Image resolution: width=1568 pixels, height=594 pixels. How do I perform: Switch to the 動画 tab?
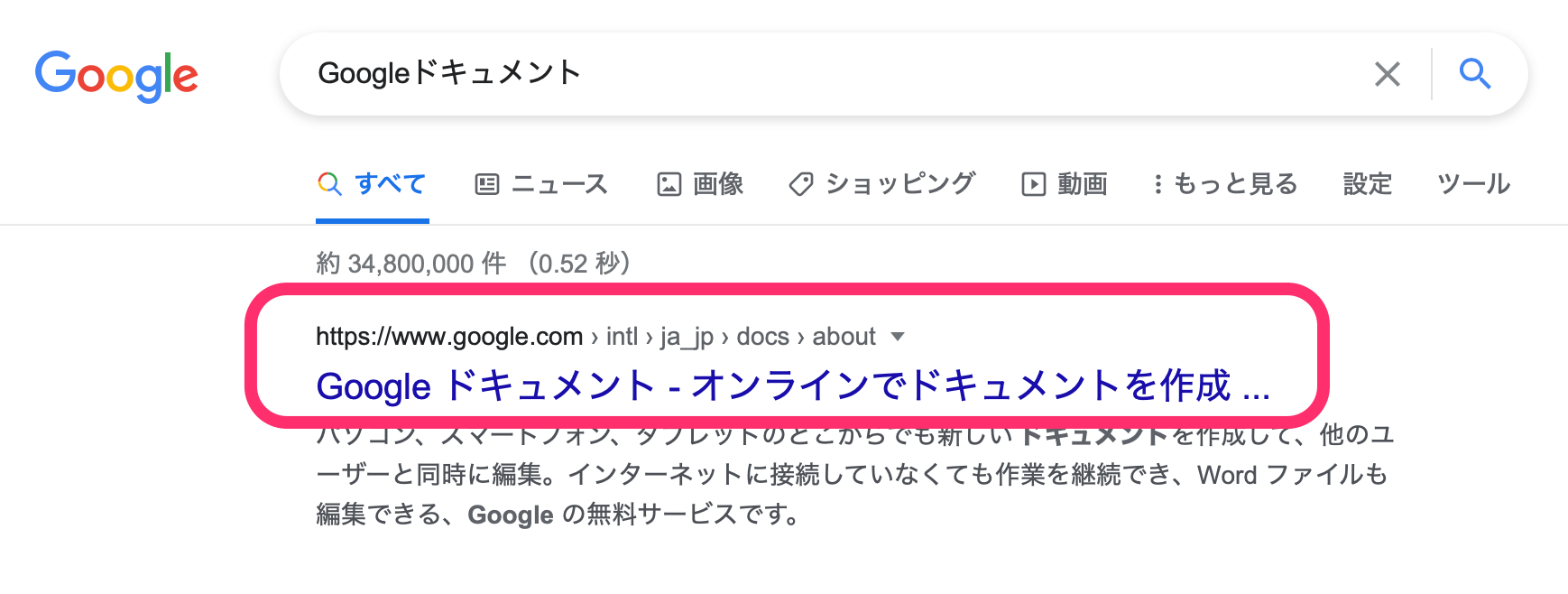[x=1082, y=184]
